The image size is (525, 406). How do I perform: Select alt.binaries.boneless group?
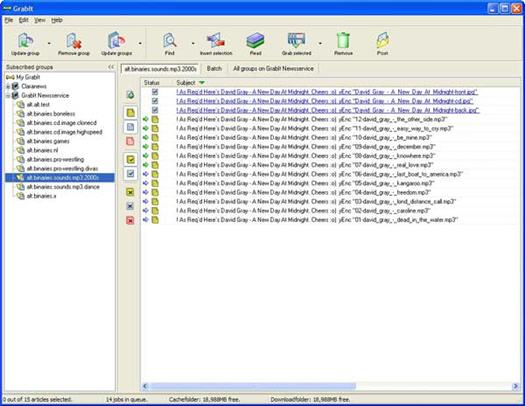pyautogui.click(x=51, y=113)
